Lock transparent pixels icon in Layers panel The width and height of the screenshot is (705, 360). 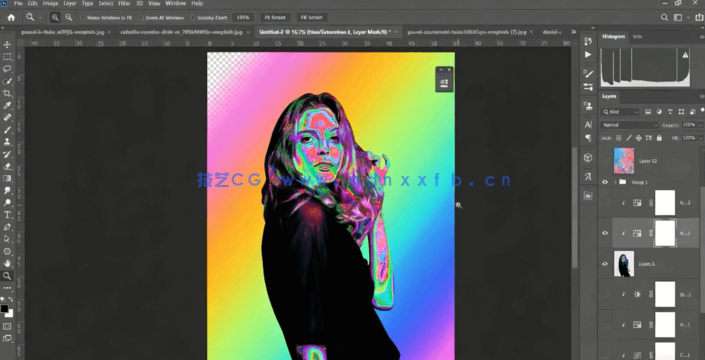pyautogui.click(x=619, y=138)
